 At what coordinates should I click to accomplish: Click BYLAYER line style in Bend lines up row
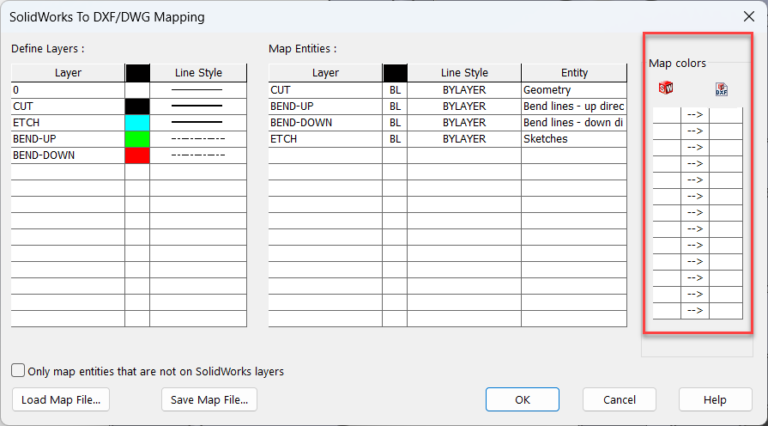[464, 106]
